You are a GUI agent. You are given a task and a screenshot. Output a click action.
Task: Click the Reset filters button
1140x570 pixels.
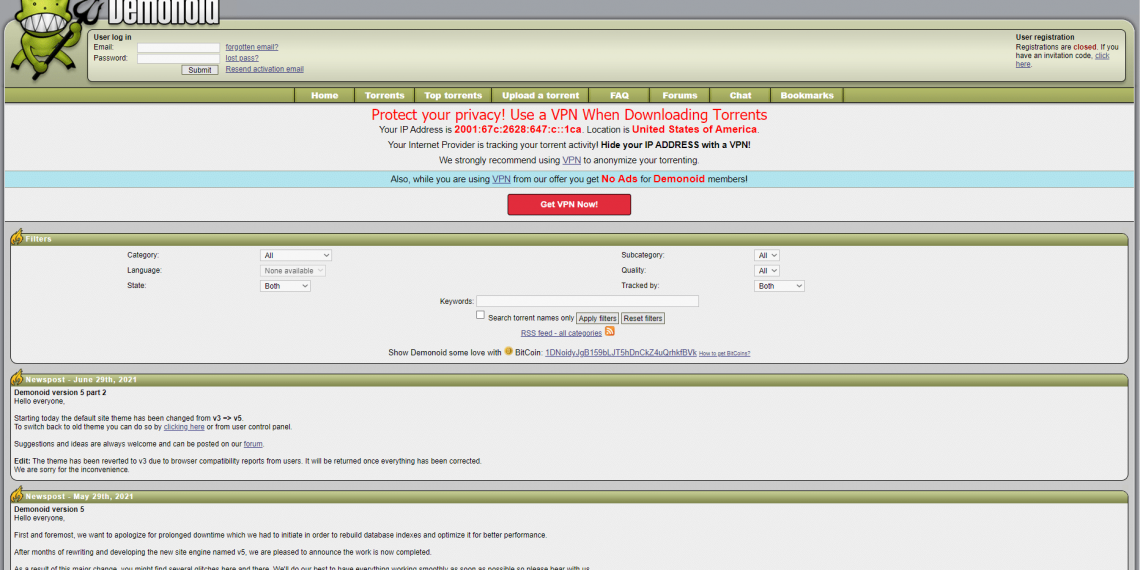[x=643, y=318]
